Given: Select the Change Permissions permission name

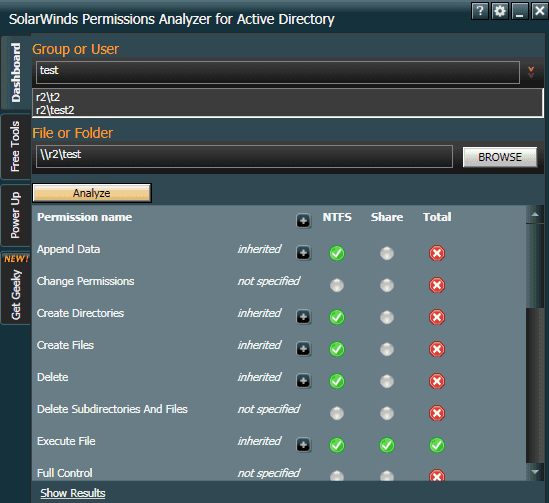Looking at the screenshot, I should click(x=85, y=281).
